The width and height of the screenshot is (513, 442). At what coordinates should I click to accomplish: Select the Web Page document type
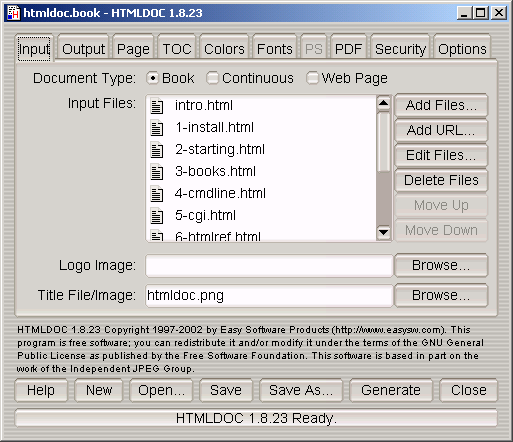(312, 78)
